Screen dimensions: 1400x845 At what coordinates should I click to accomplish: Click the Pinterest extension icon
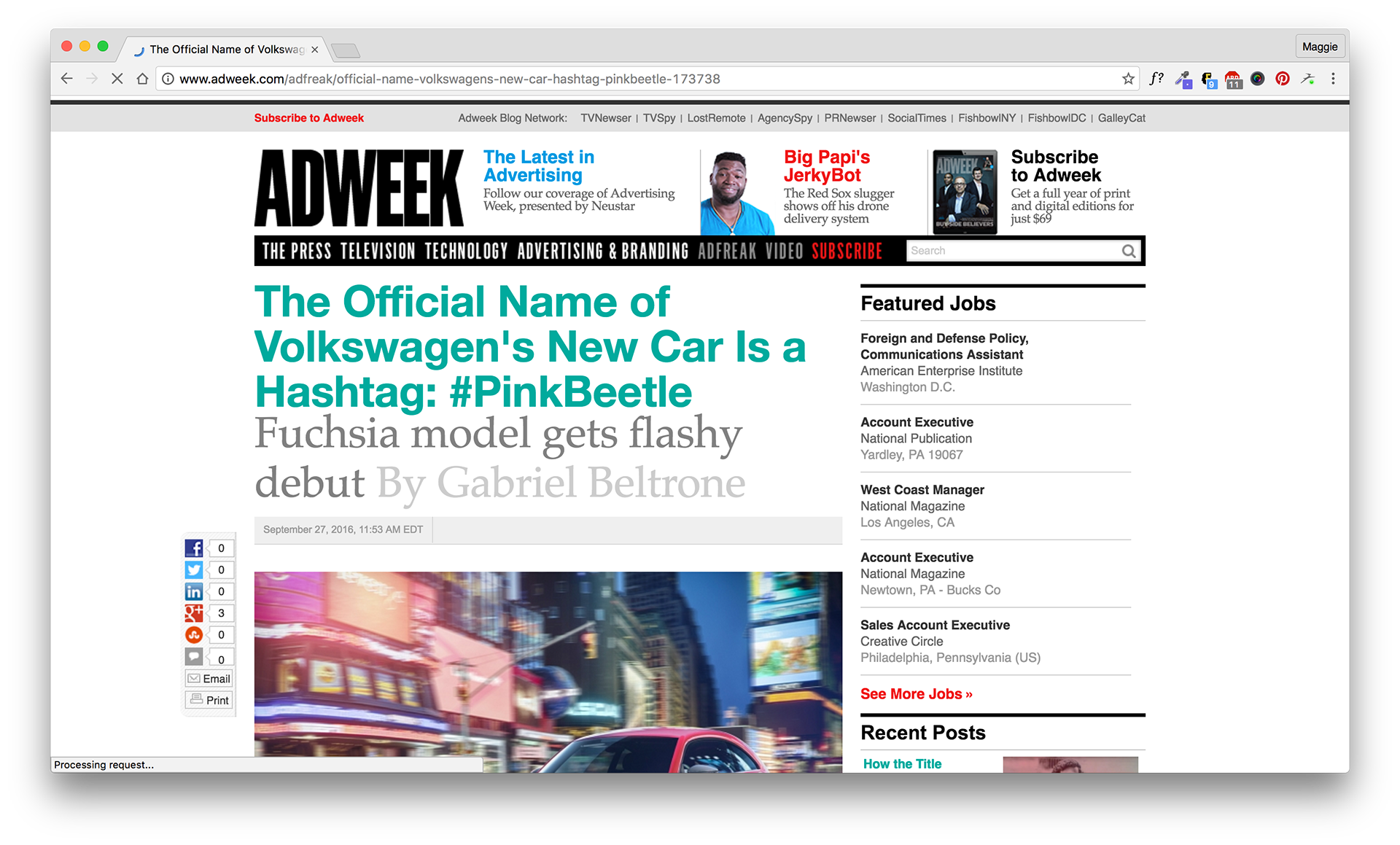click(x=1283, y=79)
